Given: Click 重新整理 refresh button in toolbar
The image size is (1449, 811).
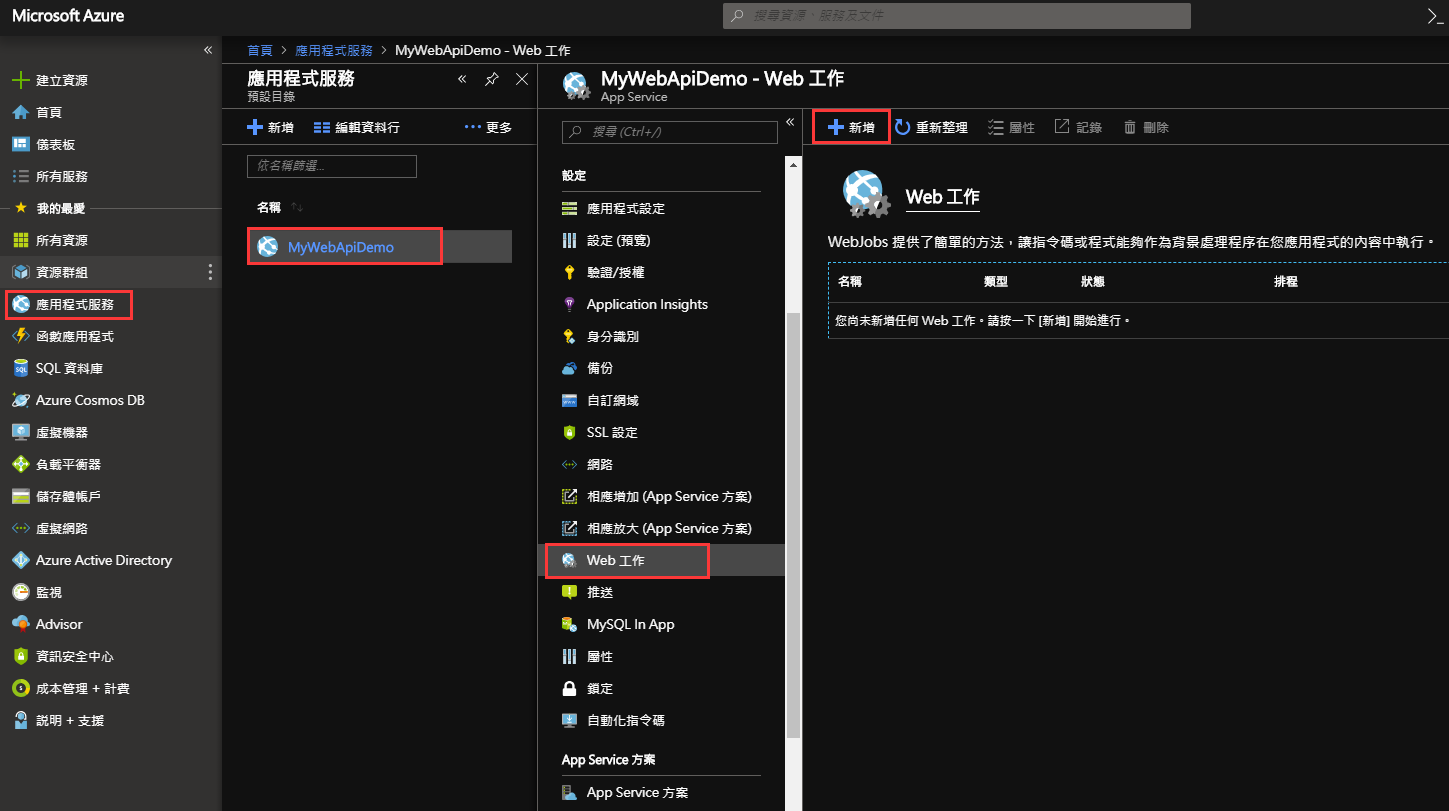Looking at the screenshot, I should (931, 127).
